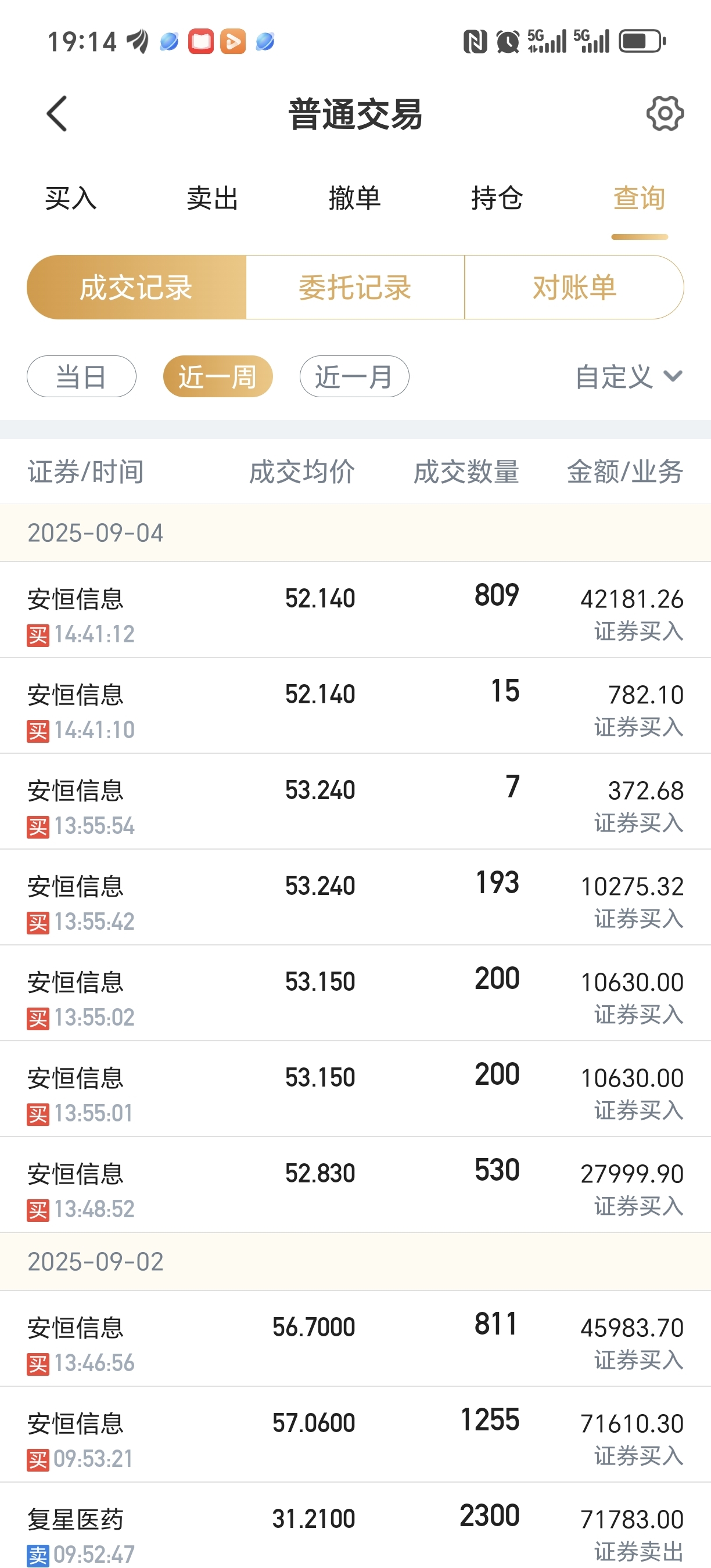Screen dimensions: 711x1568
Task: Select the 近一周 time filter
Action: (x=218, y=376)
